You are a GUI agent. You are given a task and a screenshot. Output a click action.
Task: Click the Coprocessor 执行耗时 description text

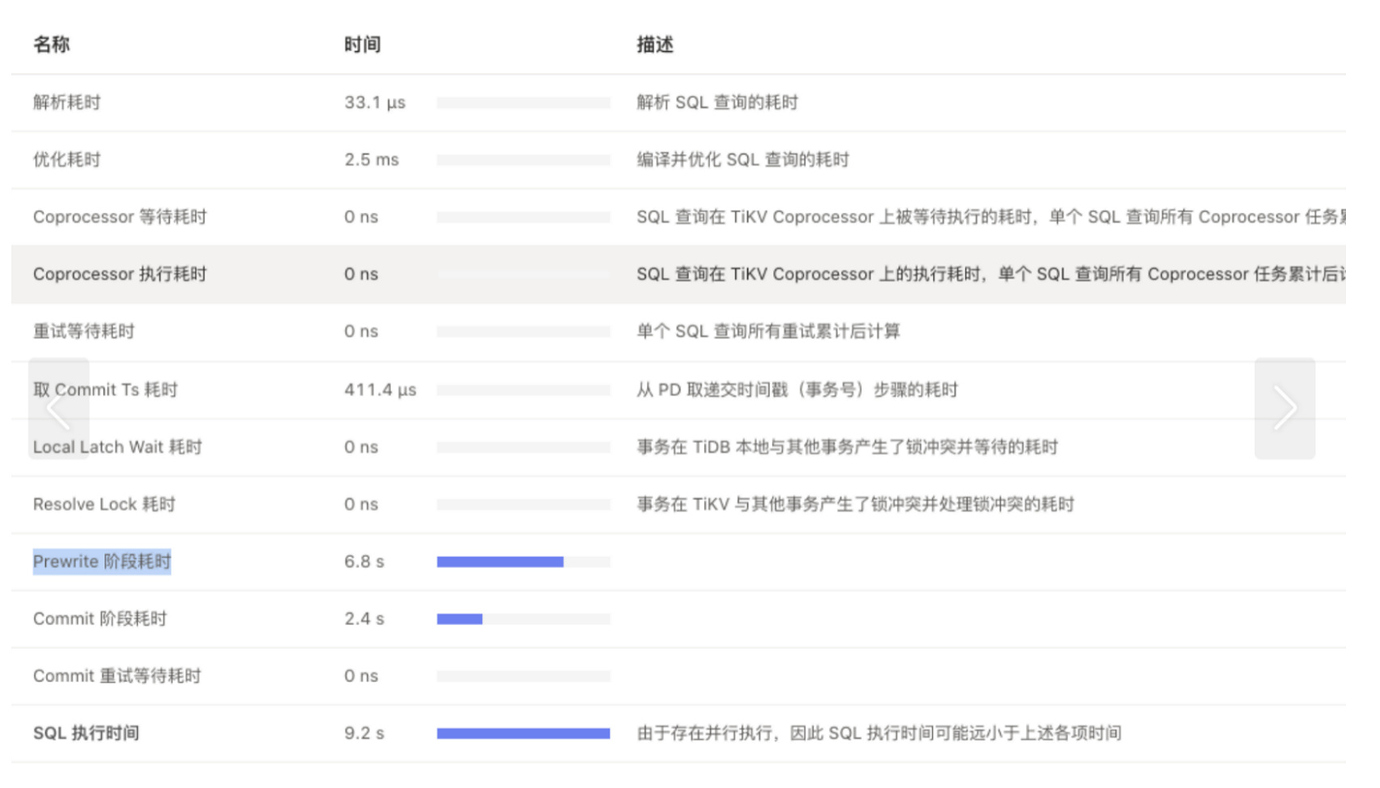pos(991,274)
